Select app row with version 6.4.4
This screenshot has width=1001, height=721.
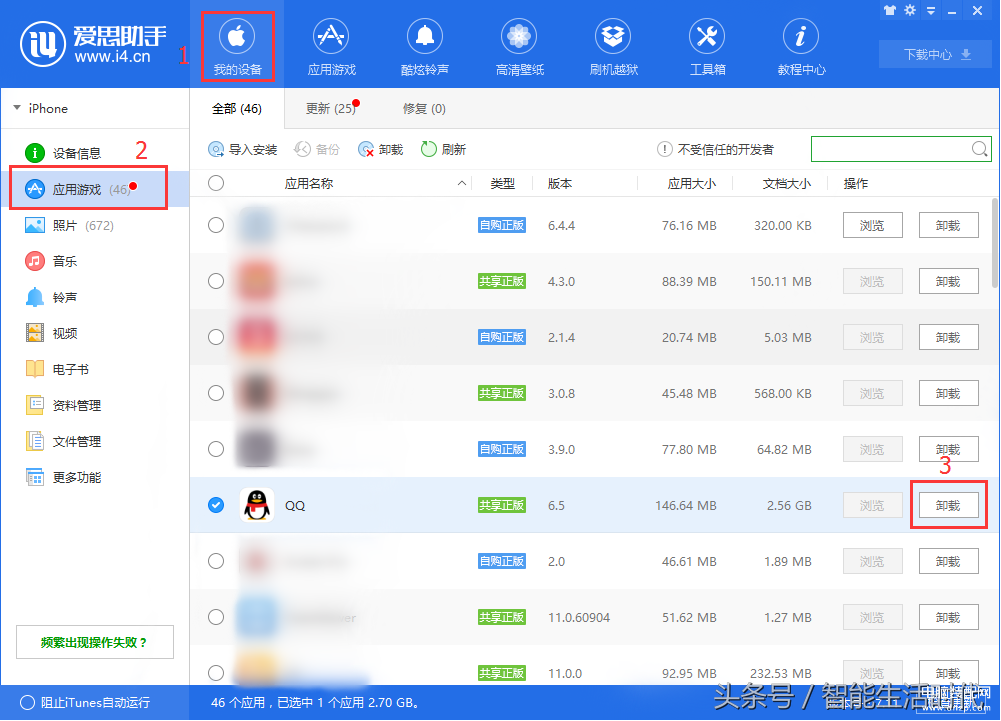pos(216,225)
